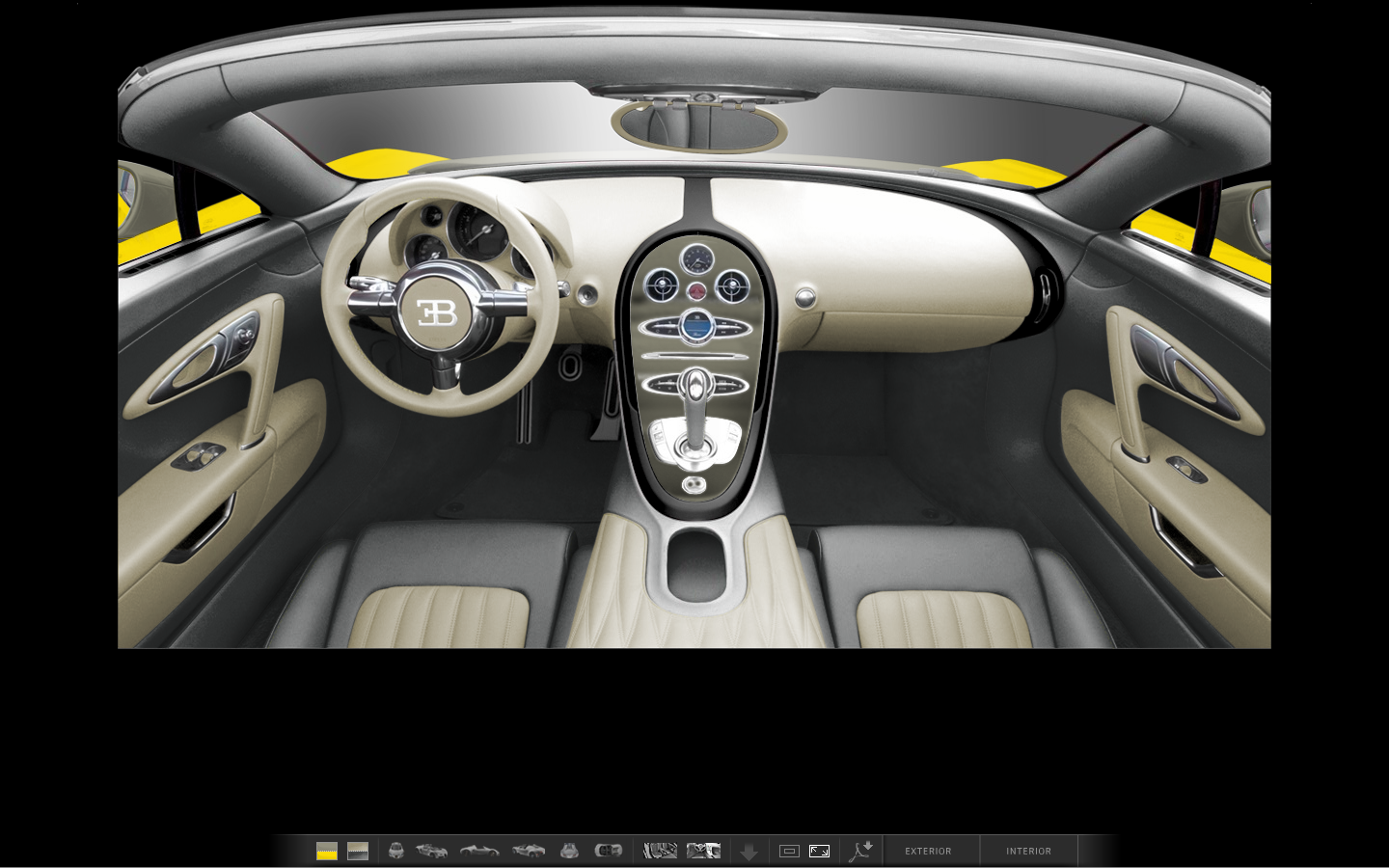1389x868 pixels.
Task: Show rear three-quarter car view
Action: coord(529,851)
